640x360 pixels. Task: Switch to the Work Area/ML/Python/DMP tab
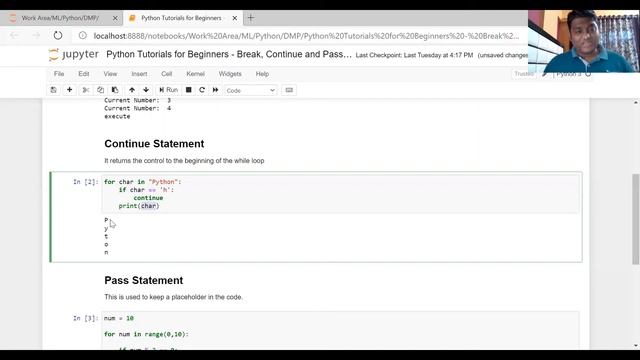[x=60, y=18]
